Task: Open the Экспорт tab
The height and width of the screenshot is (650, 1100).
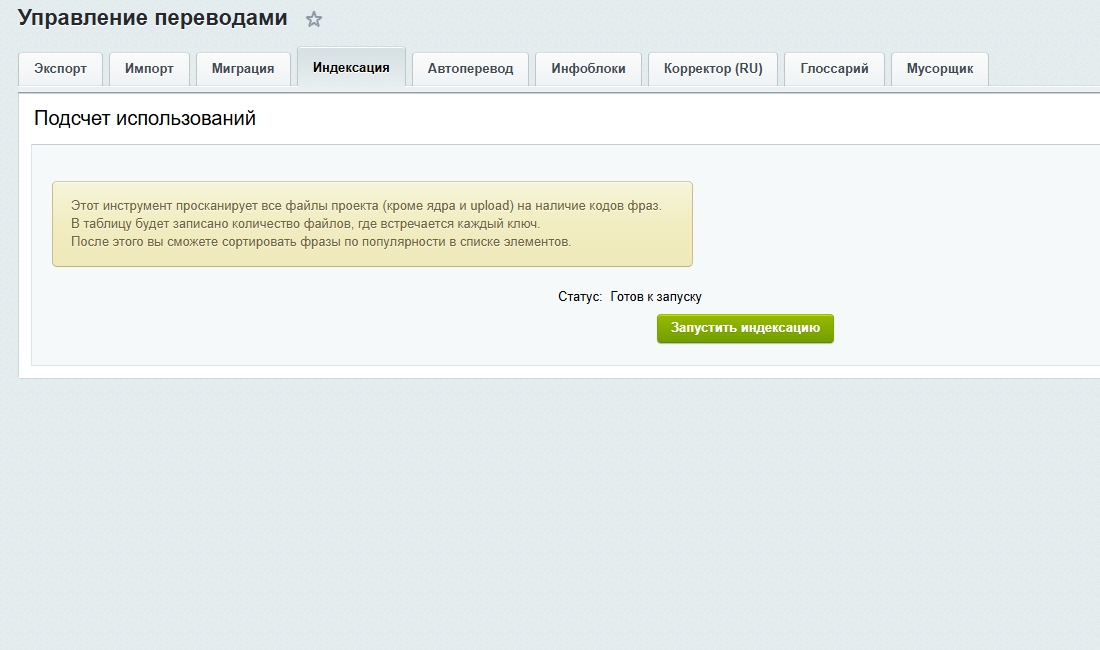Action: pyautogui.click(x=60, y=69)
